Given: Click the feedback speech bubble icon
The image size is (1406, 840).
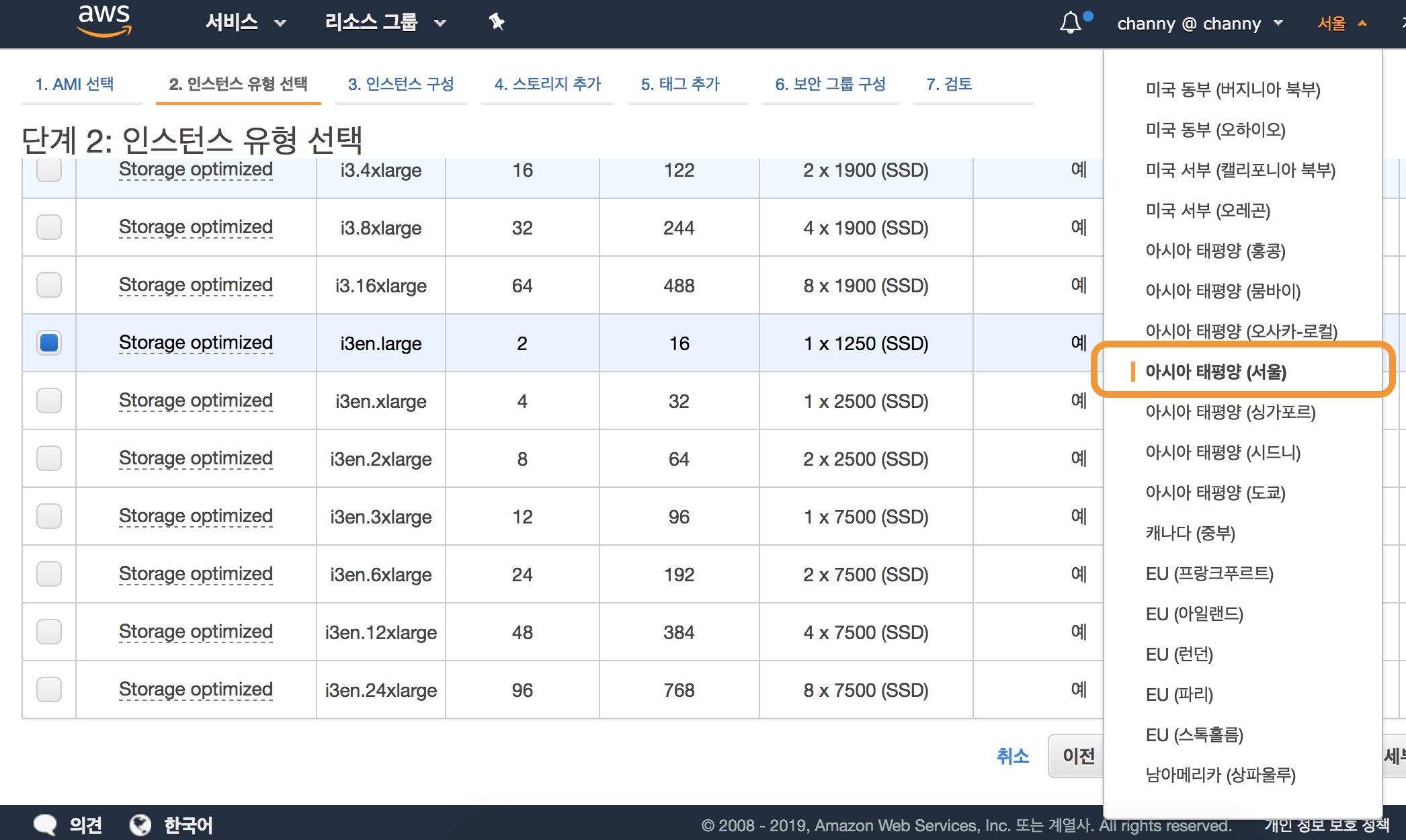Looking at the screenshot, I should 45,825.
